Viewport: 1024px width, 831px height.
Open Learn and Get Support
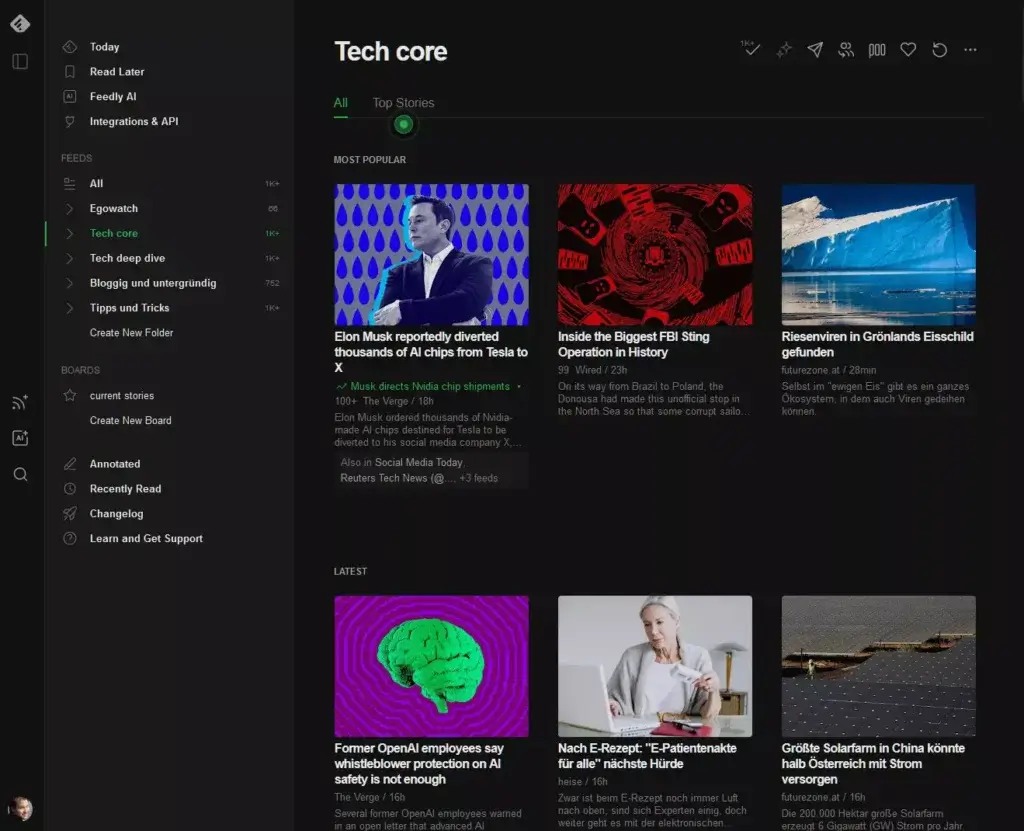146,538
